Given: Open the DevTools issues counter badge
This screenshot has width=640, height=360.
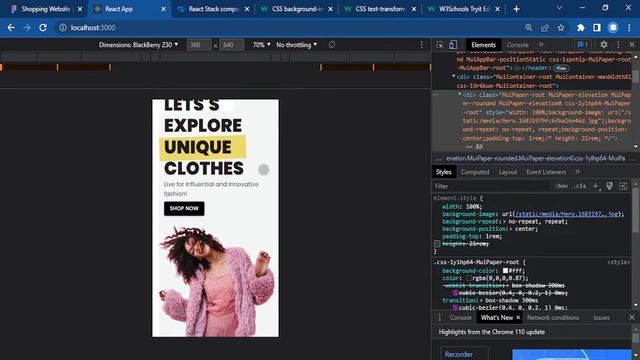Looking at the screenshot, I should click(x=582, y=44).
